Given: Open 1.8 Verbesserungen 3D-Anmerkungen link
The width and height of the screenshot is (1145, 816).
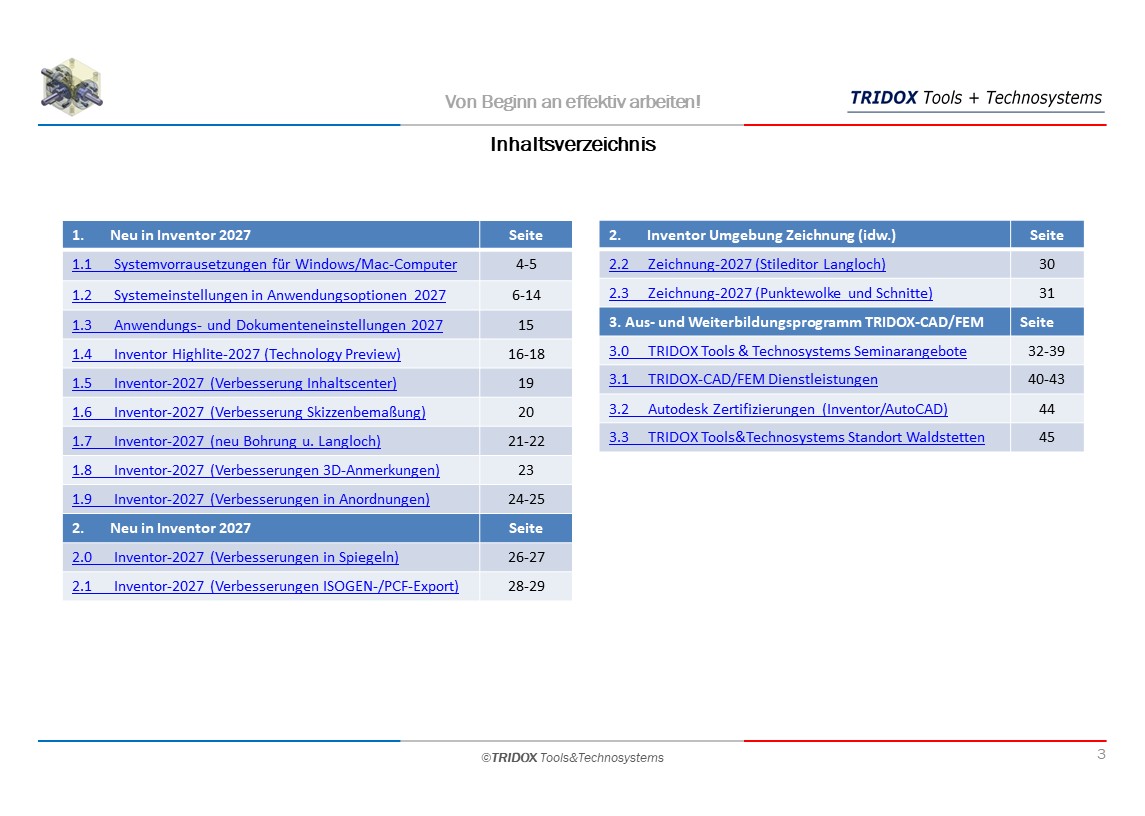Looking at the screenshot, I should (x=255, y=470).
